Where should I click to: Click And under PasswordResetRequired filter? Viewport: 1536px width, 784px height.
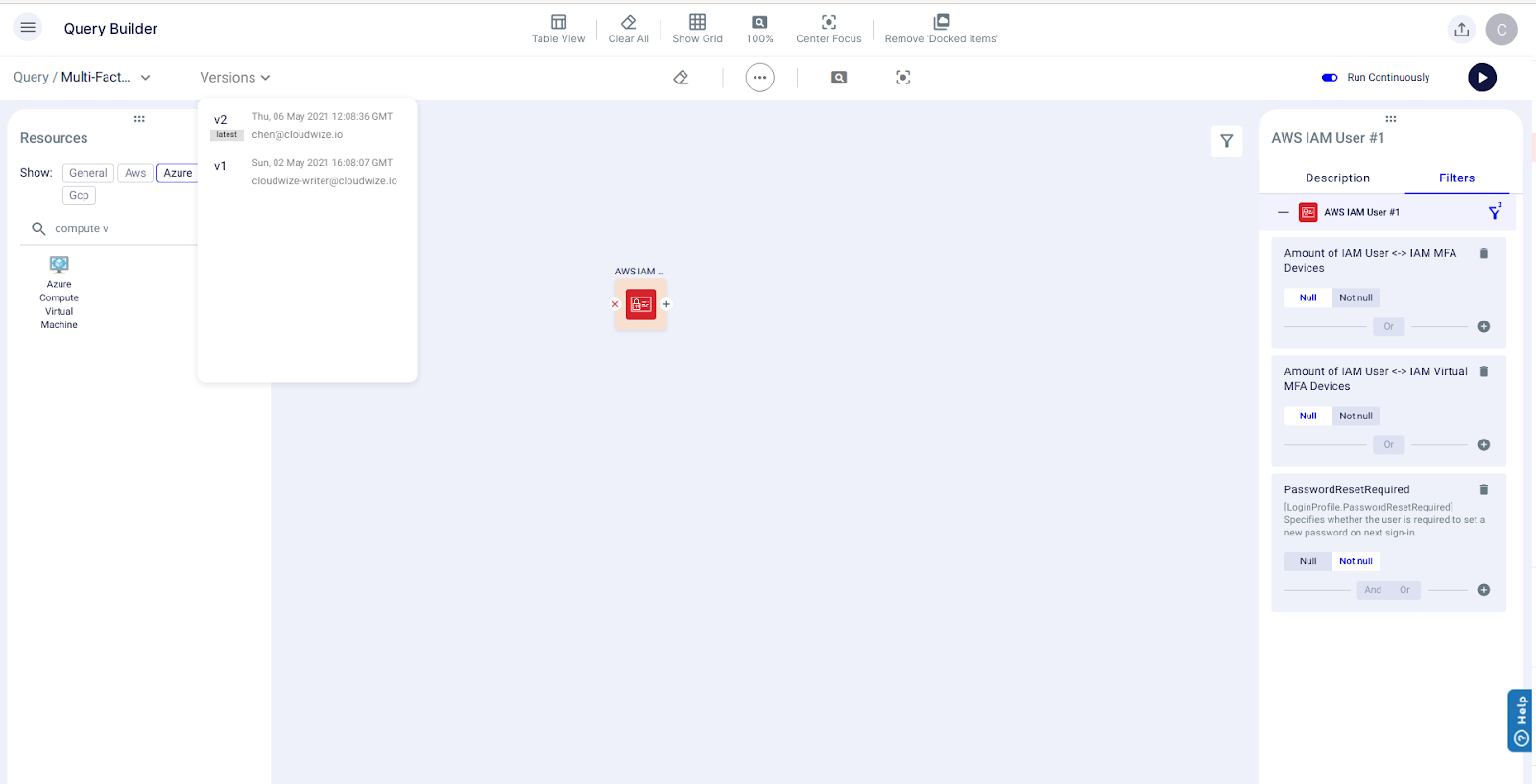pos(1373,590)
